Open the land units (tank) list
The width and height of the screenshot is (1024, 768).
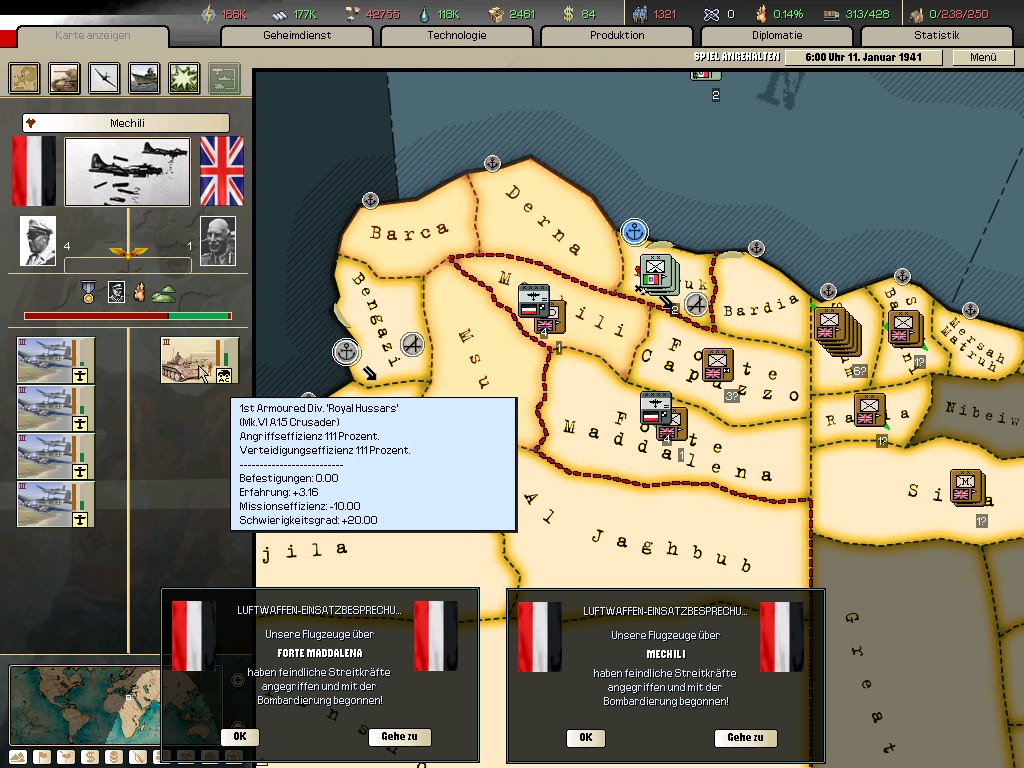tap(65, 78)
